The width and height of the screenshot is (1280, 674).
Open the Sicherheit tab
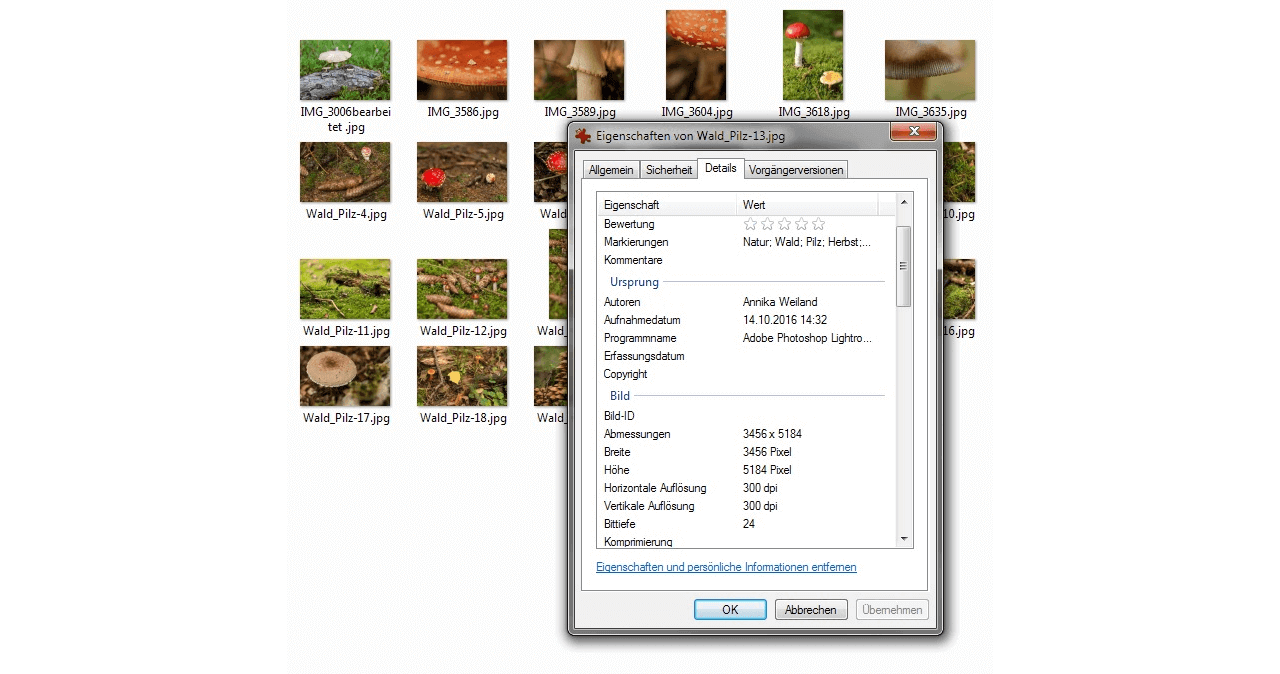tap(668, 170)
